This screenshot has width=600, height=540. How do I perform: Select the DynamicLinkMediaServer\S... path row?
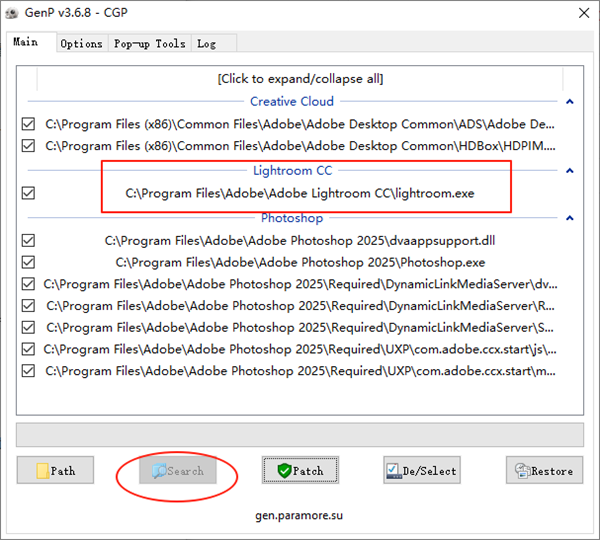point(300,328)
